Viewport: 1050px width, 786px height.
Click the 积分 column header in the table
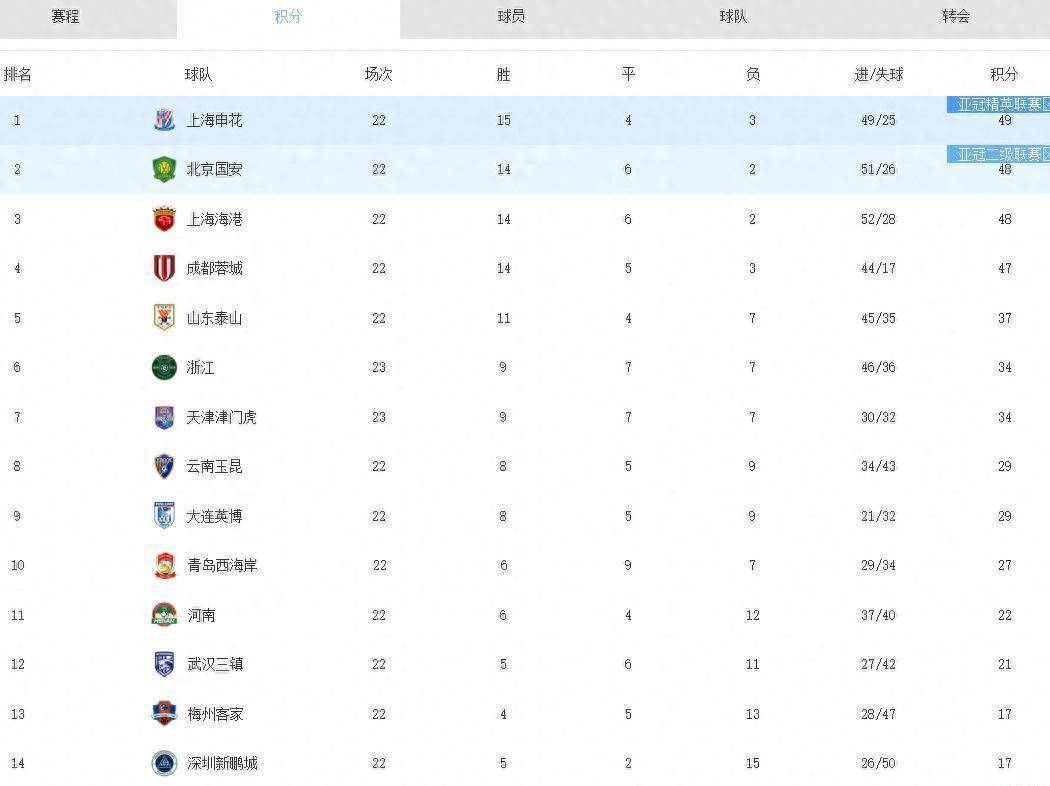pyautogui.click(x=1004, y=74)
